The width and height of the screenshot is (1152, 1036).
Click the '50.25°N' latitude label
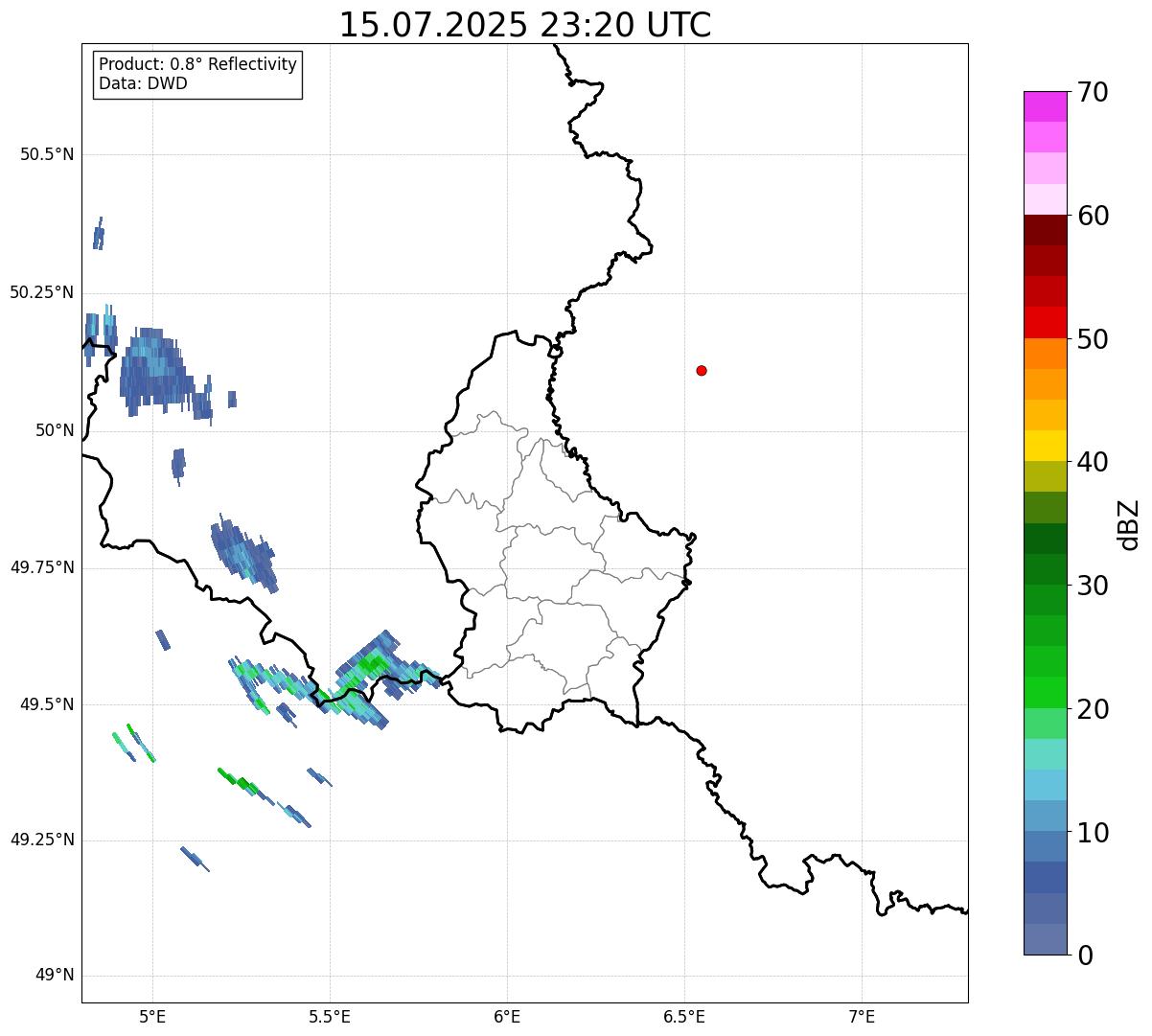(42, 292)
